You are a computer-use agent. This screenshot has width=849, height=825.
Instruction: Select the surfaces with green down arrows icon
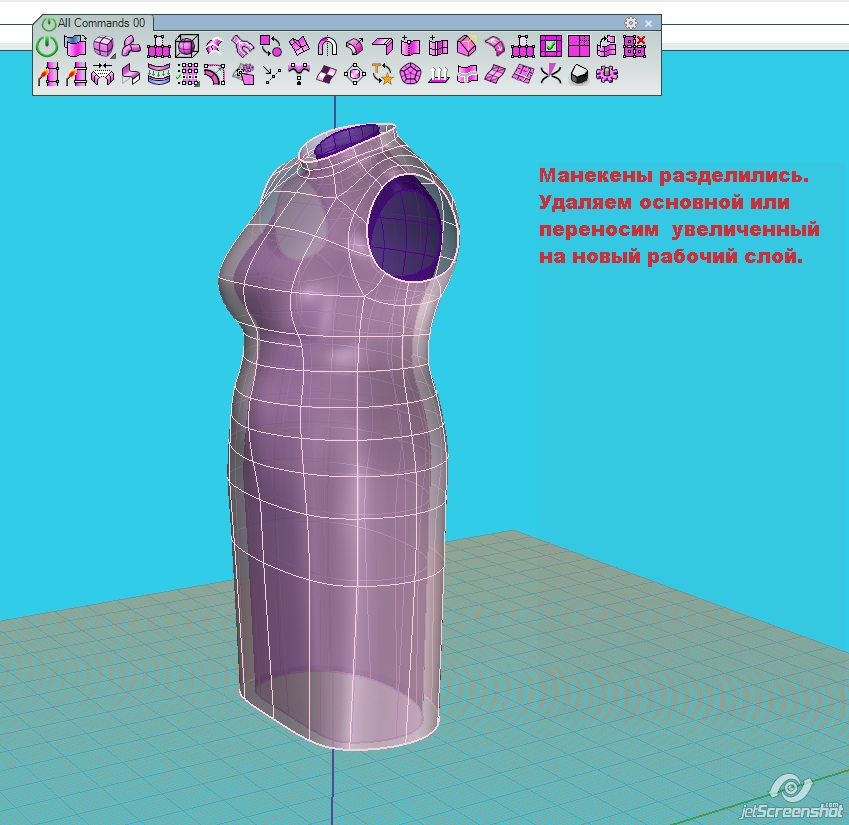[159, 74]
